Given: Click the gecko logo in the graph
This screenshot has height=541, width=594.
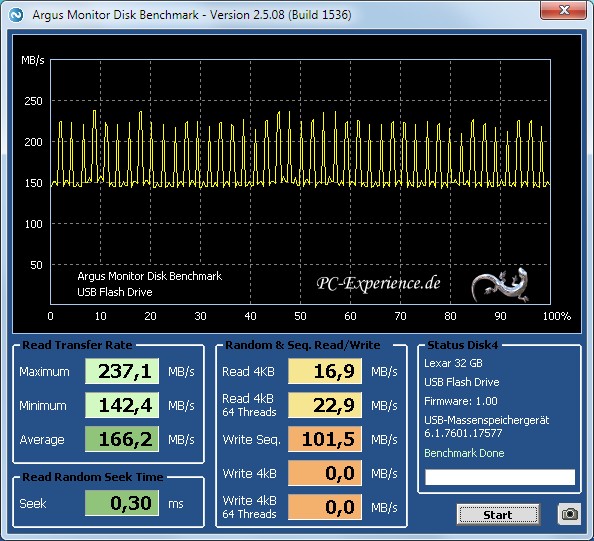Looking at the screenshot, I should point(500,284).
